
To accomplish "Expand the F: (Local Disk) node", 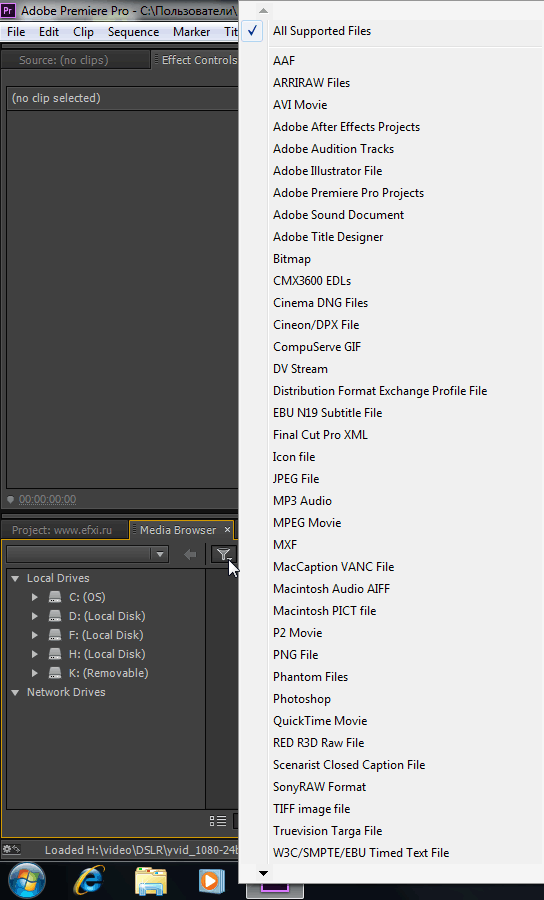I will [35, 635].
